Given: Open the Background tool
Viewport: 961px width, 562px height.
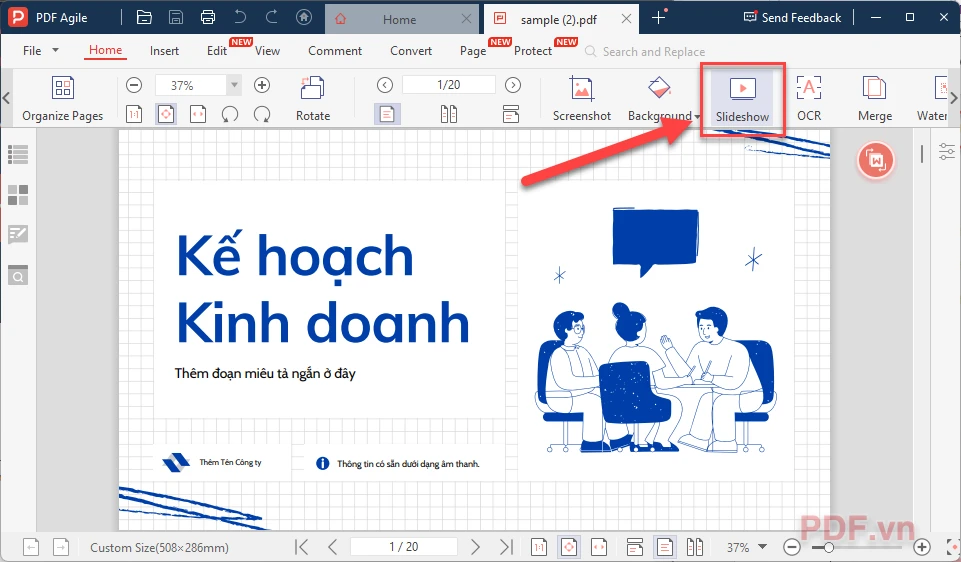Looking at the screenshot, I should [x=659, y=99].
